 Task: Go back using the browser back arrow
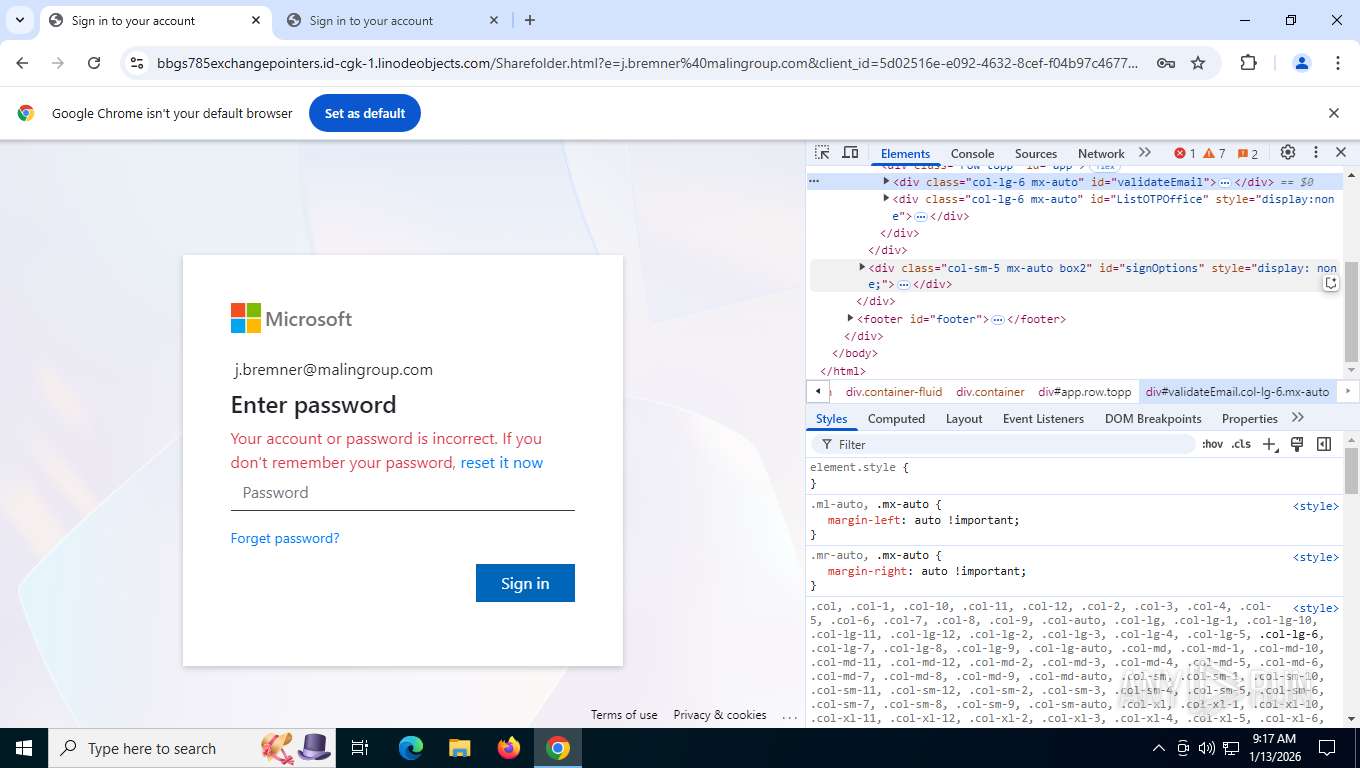(x=23, y=63)
